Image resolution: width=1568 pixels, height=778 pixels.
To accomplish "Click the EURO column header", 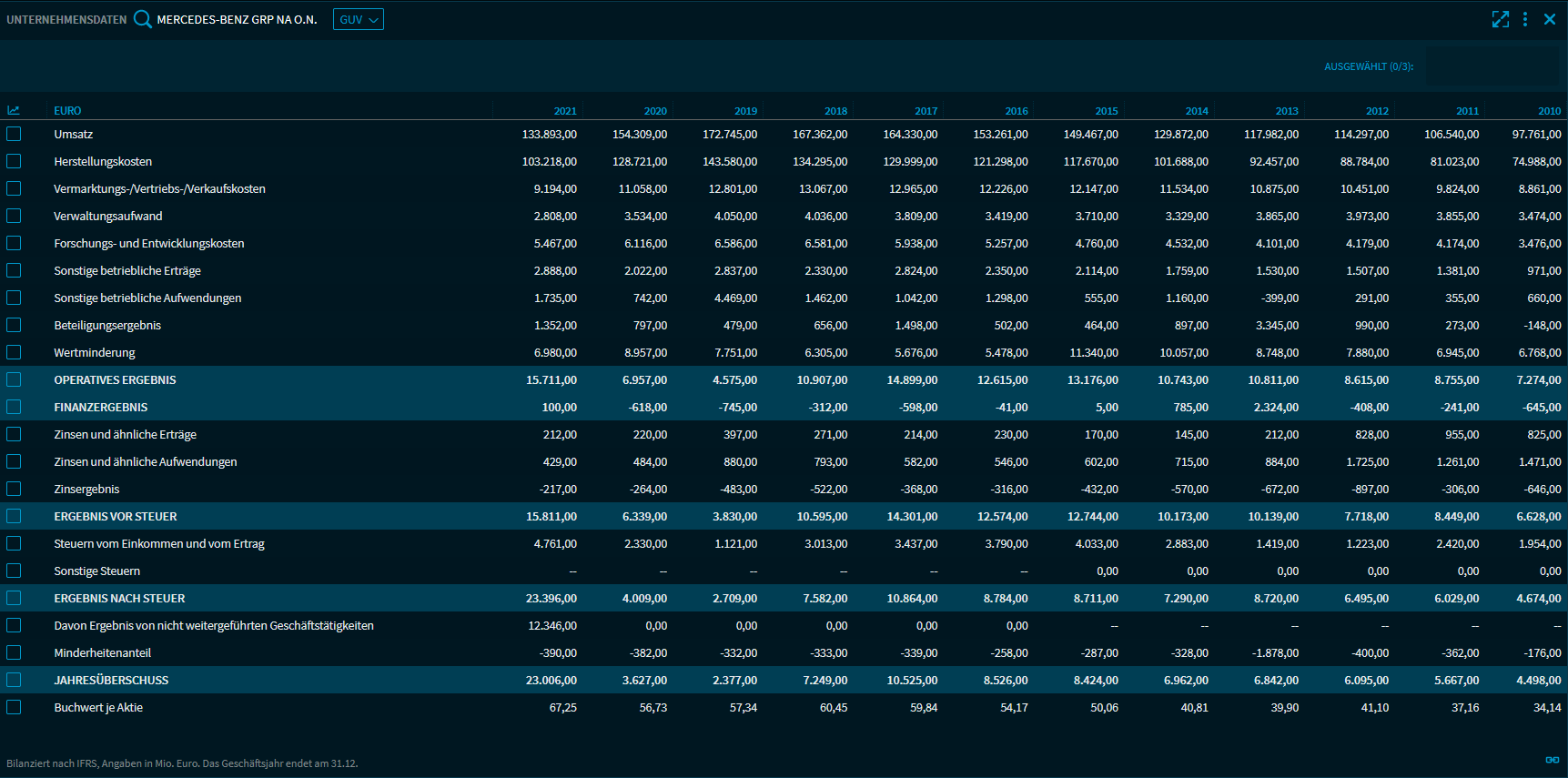I will click(67, 111).
